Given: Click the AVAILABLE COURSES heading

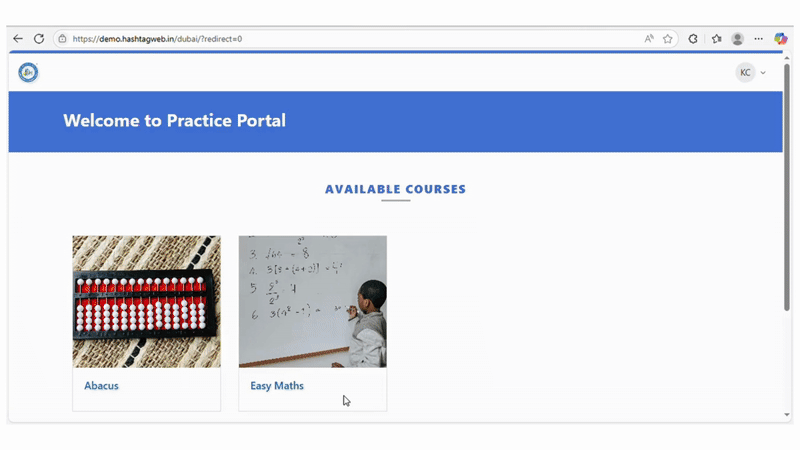Looking at the screenshot, I should click(x=395, y=189).
